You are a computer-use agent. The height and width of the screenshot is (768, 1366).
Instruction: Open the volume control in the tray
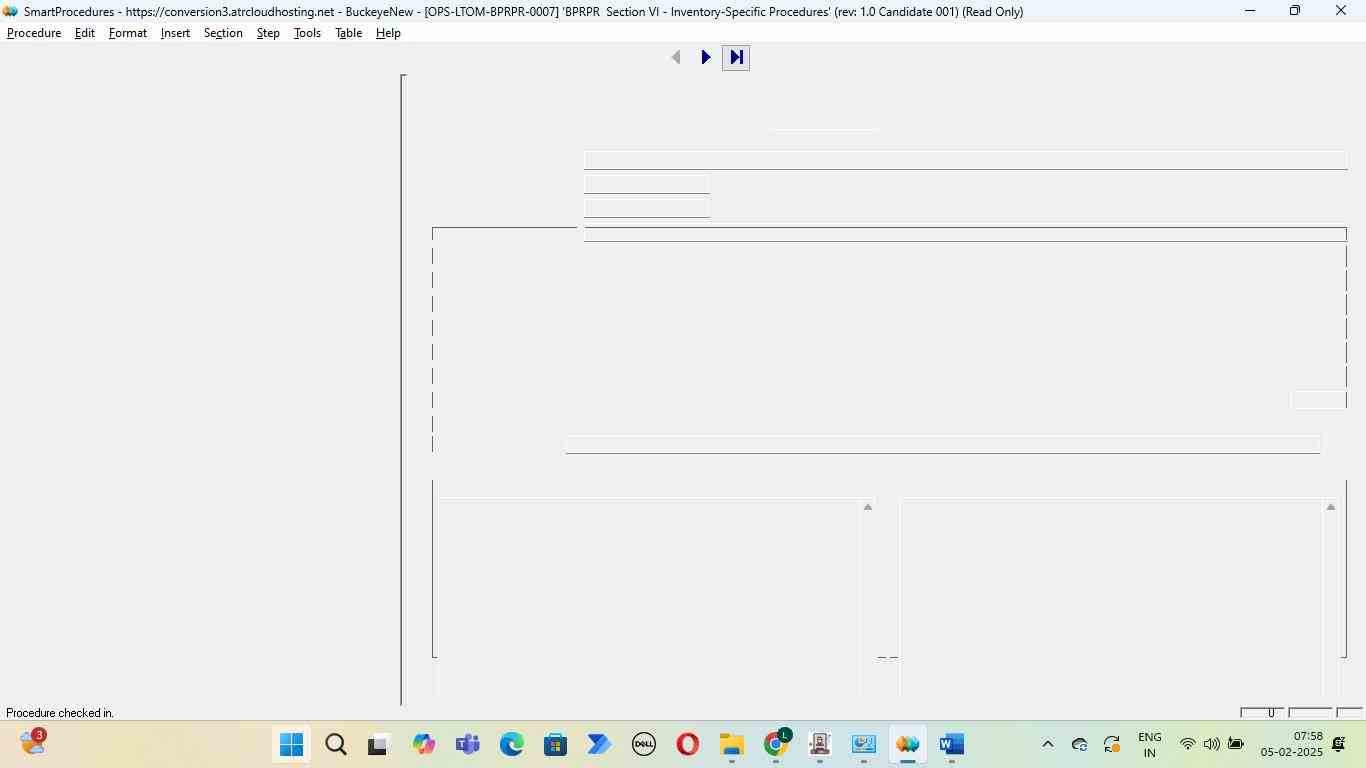click(1212, 745)
